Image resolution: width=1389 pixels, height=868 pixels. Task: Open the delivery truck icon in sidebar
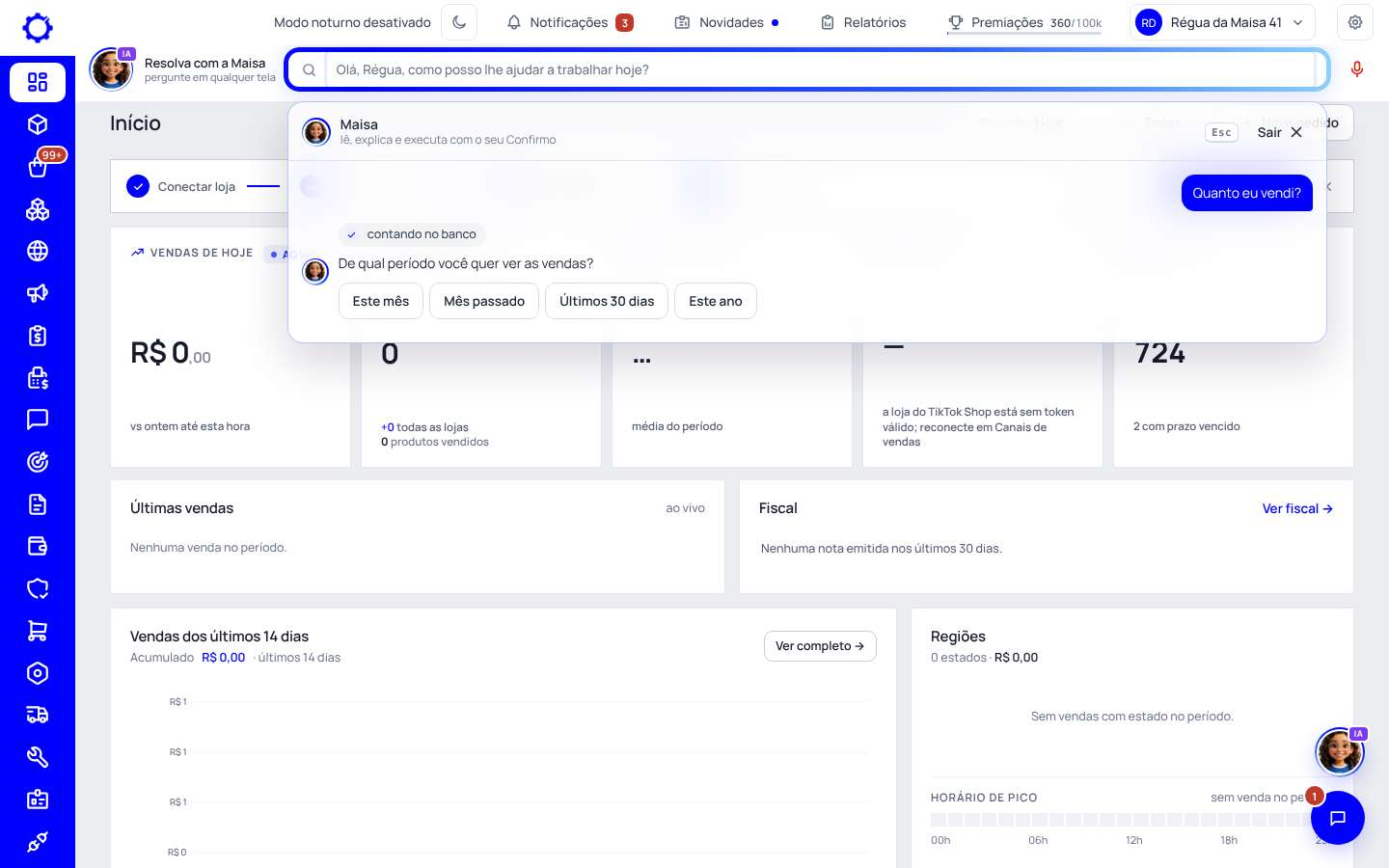pyautogui.click(x=38, y=715)
